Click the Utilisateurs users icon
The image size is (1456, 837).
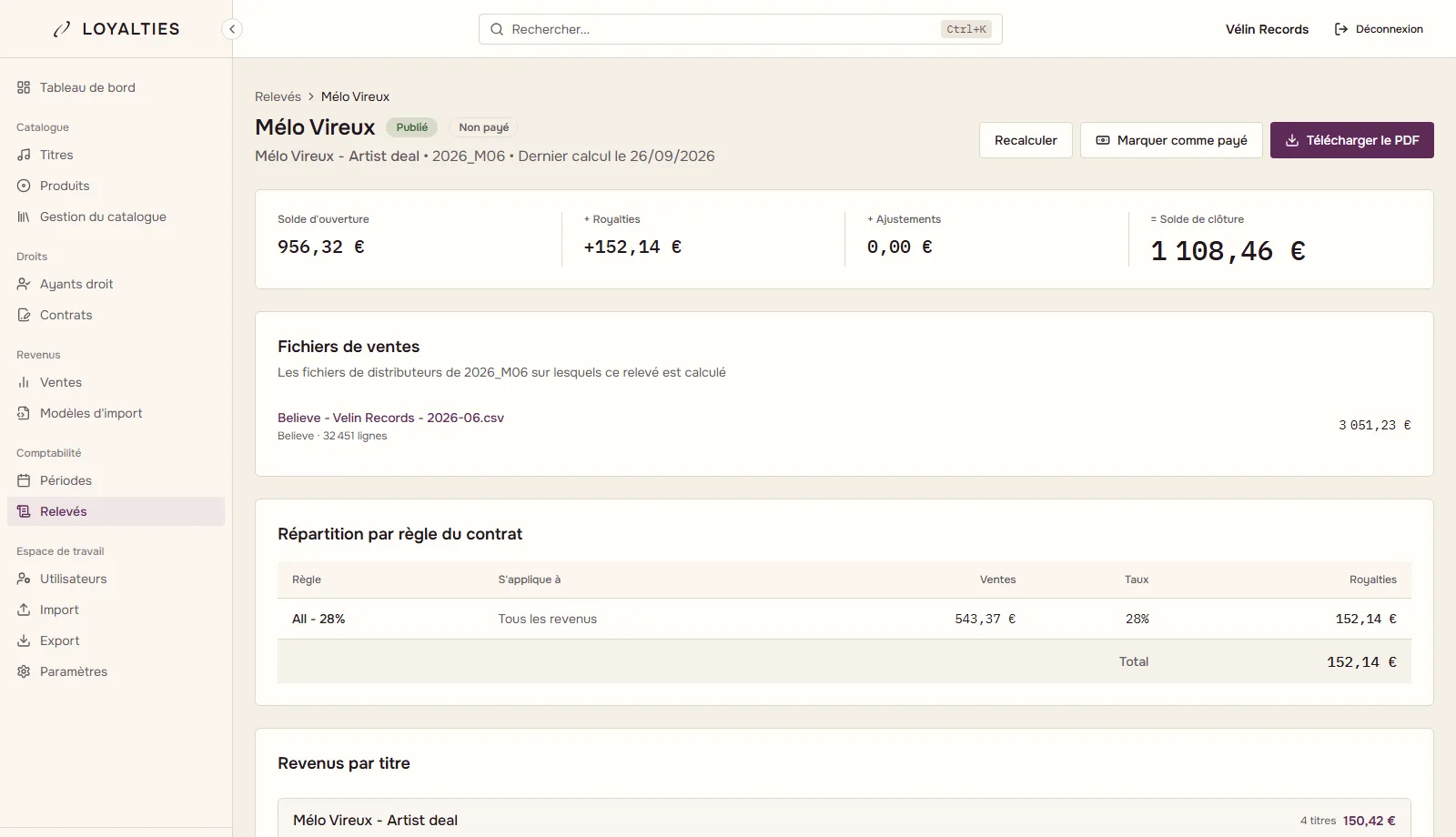click(x=24, y=579)
